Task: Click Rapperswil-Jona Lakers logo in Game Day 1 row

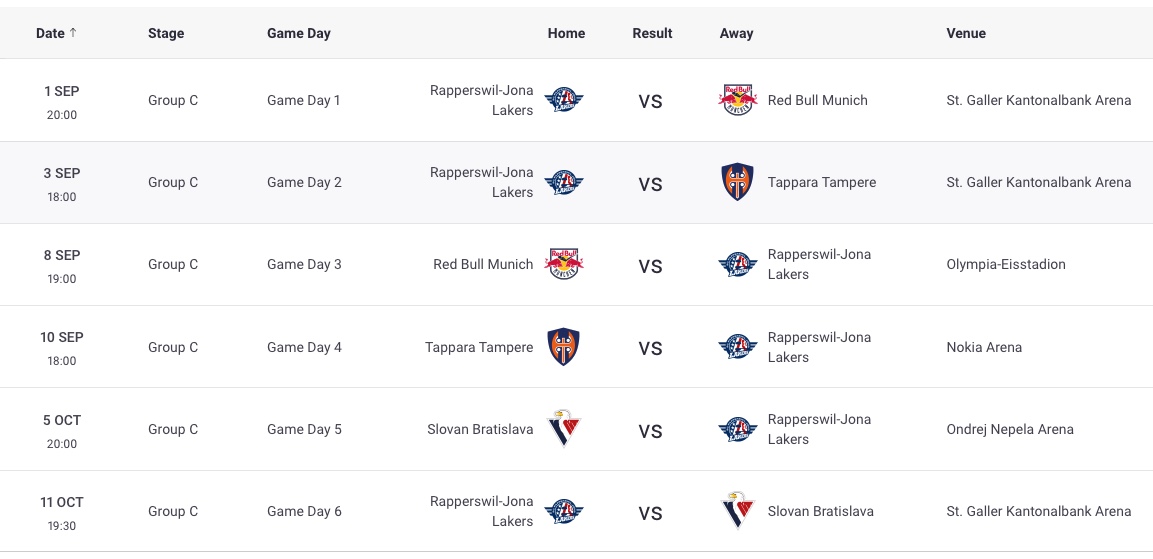Action: click(x=564, y=100)
